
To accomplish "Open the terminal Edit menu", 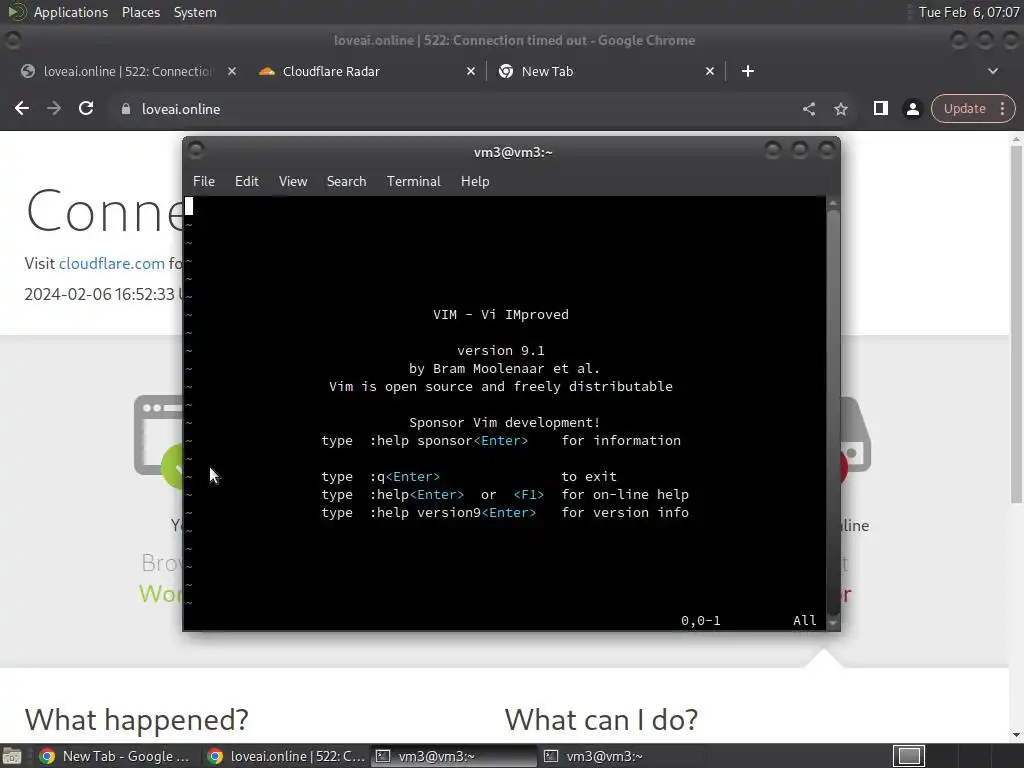I will pos(246,181).
